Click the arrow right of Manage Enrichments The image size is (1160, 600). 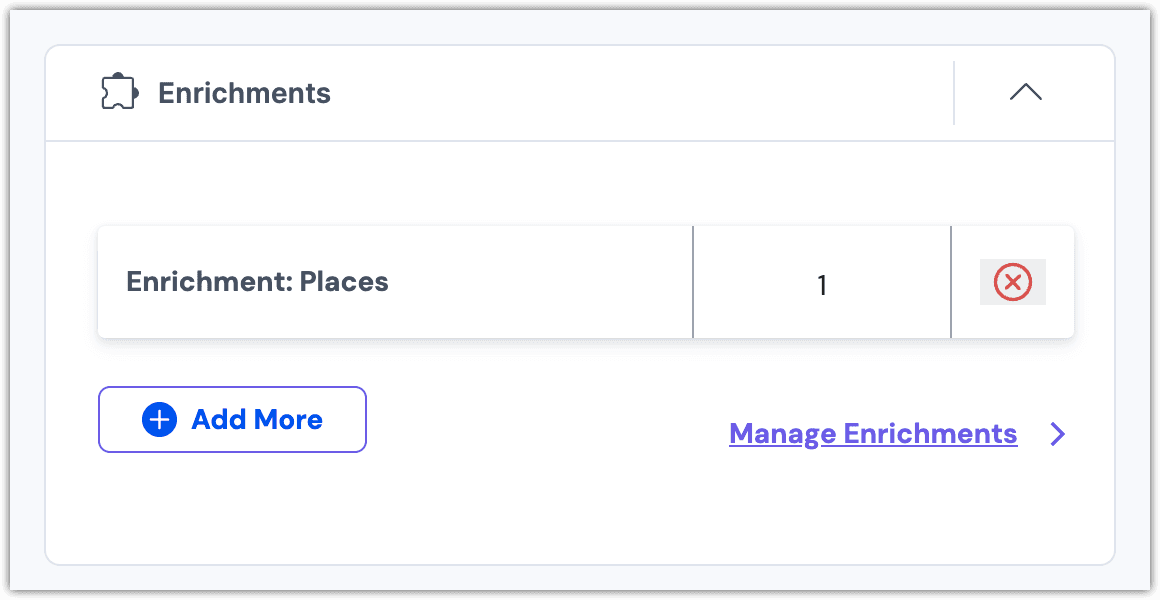click(1058, 434)
